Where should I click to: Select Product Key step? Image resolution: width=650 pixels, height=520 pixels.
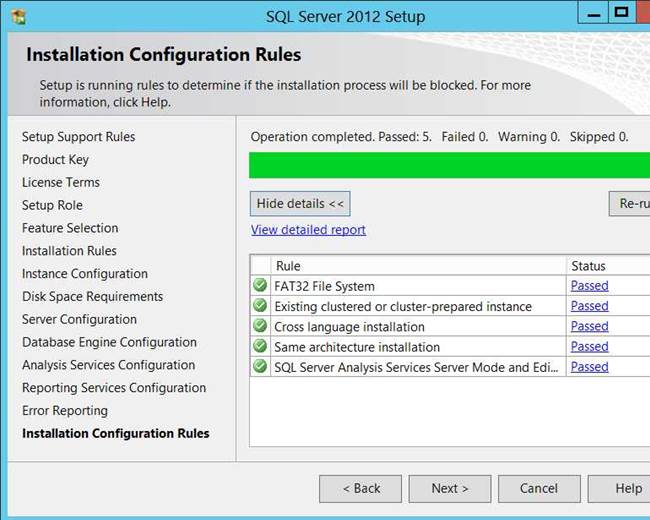coord(55,160)
